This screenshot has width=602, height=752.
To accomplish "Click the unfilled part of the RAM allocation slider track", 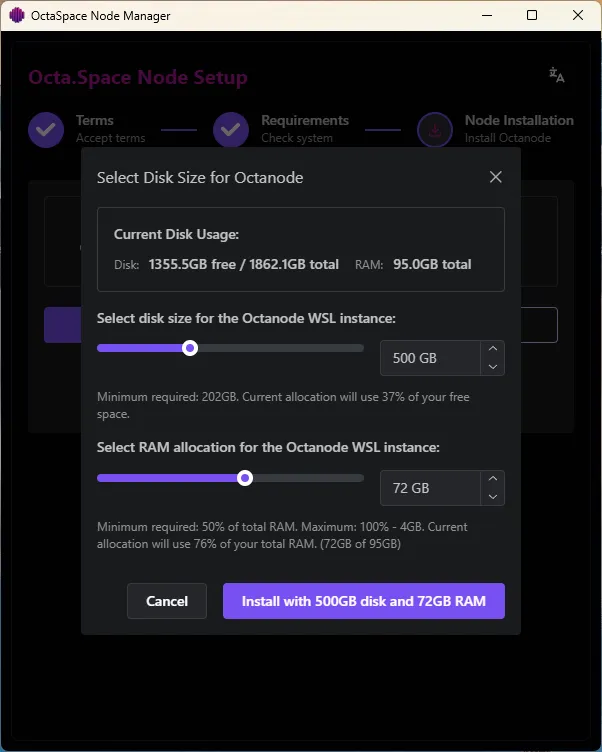I will tap(308, 478).
